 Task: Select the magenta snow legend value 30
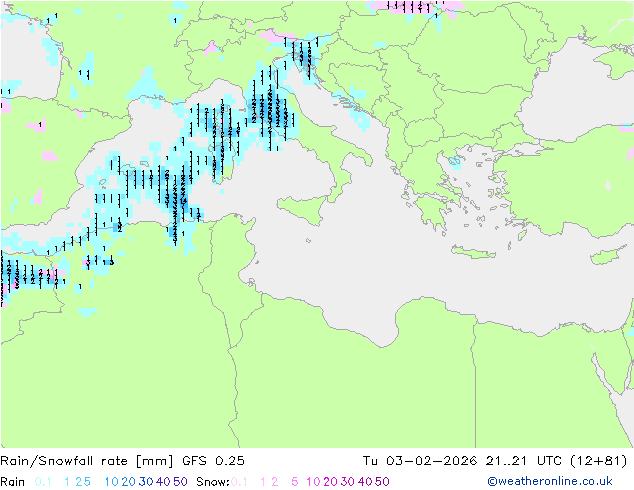pyautogui.click(x=348, y=482)
